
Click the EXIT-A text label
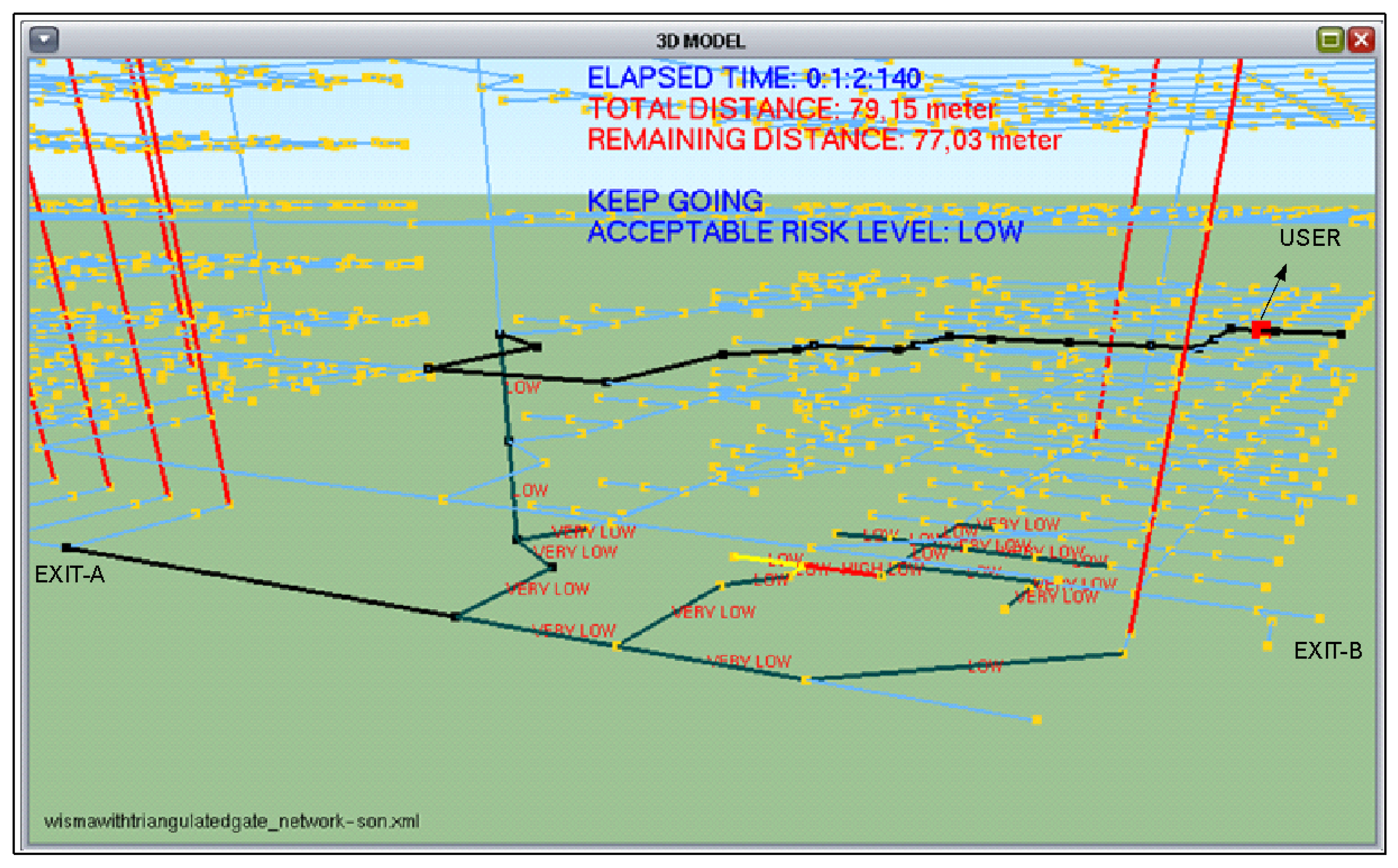tap(69, 574)
